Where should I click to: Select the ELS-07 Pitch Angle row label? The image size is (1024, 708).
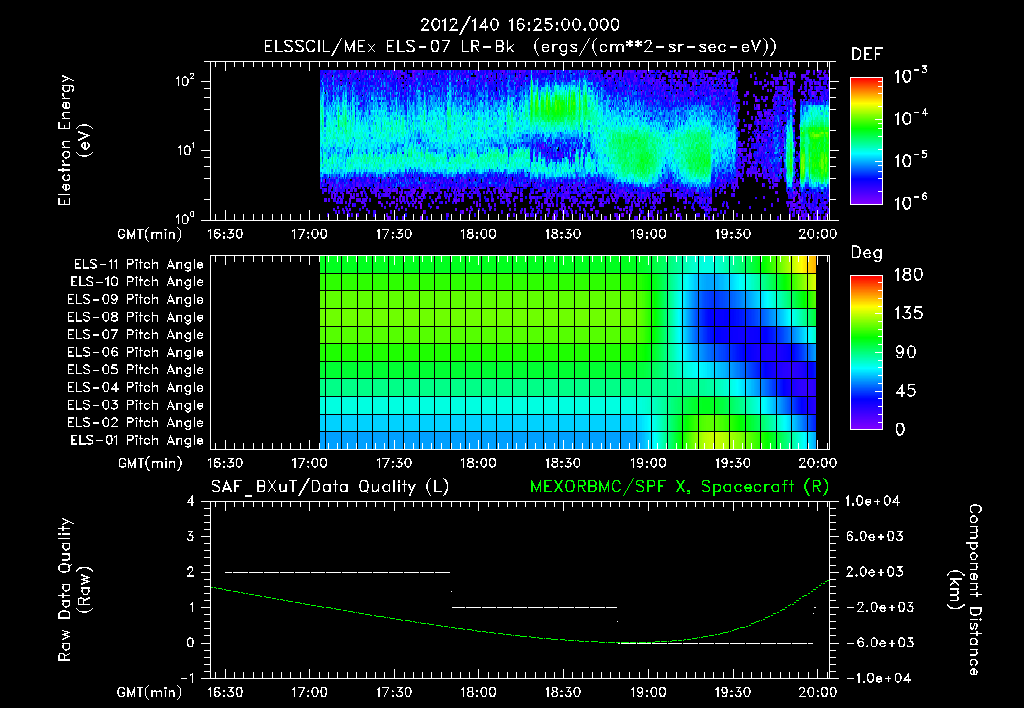coord(136,334)
